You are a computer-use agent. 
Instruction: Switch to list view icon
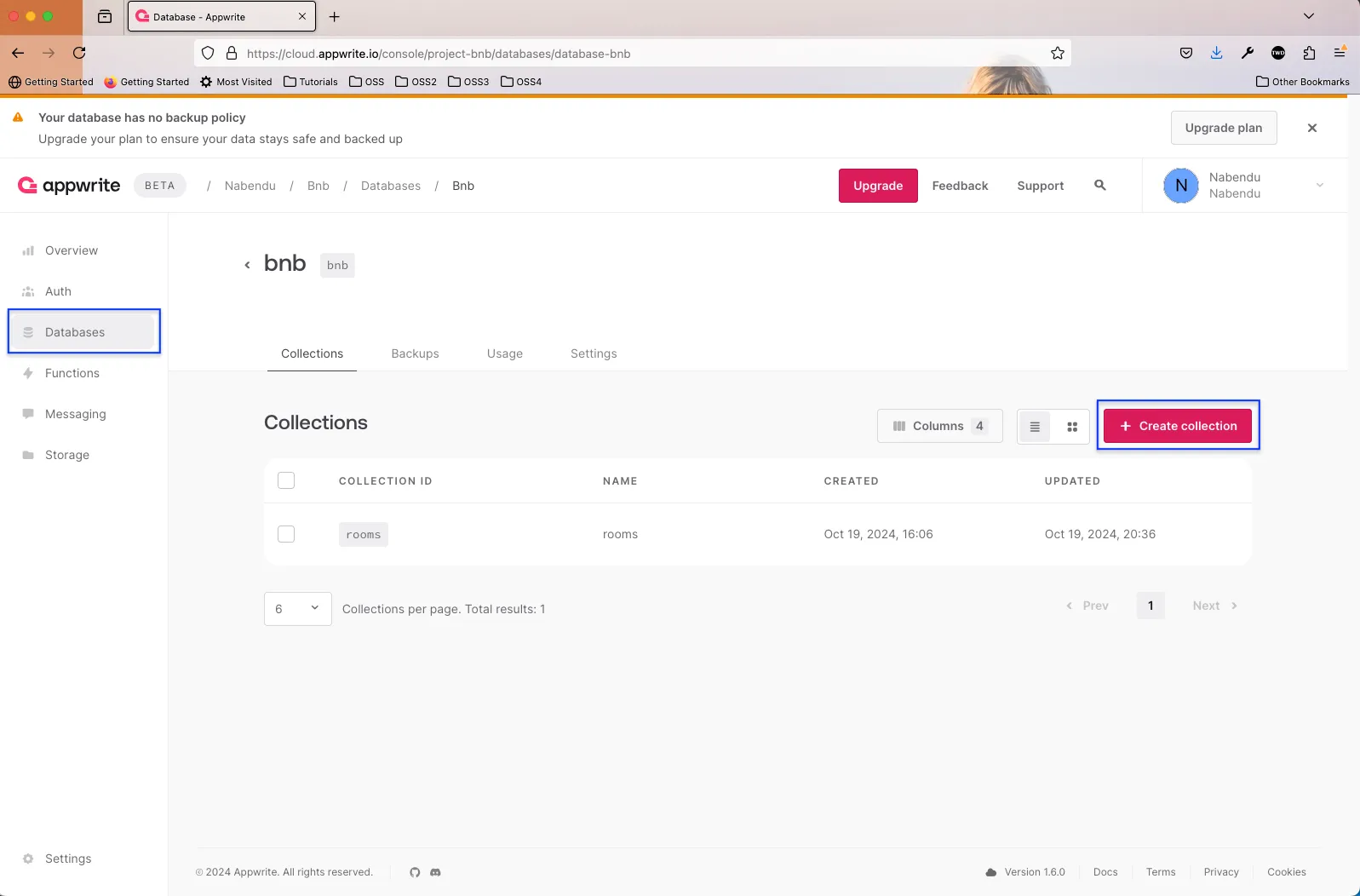pos(1035,427)
